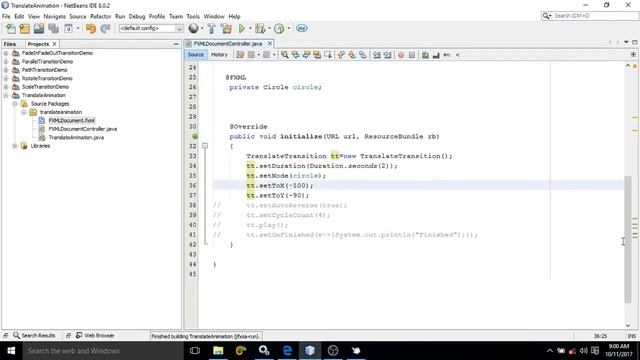Open the default config combo box
This screenshot has height=360, width=640.
(x=151, y=29)
